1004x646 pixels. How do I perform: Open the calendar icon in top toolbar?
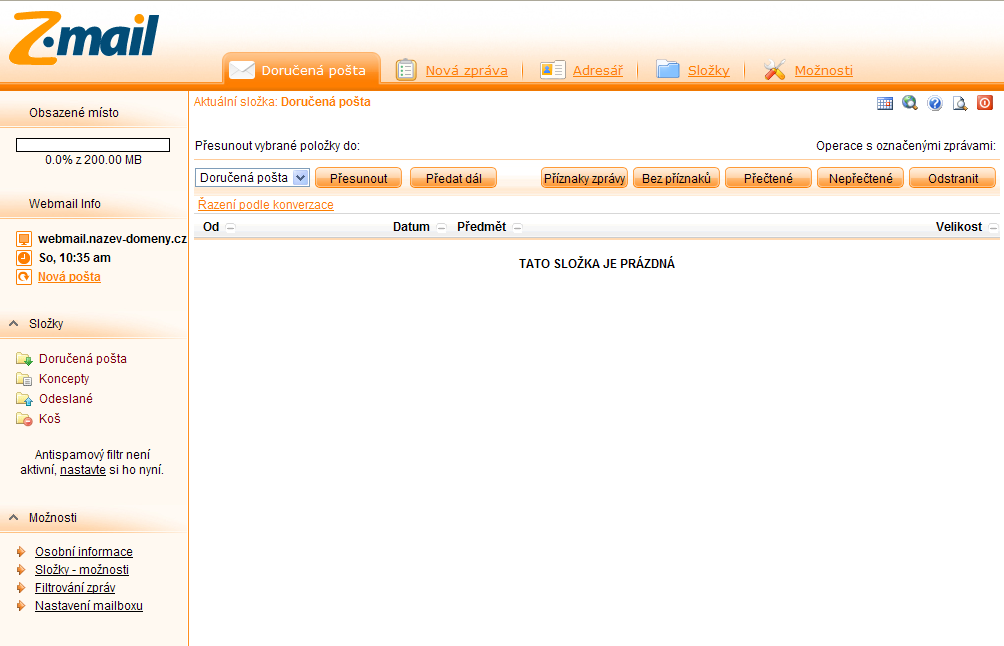[884, 103]
